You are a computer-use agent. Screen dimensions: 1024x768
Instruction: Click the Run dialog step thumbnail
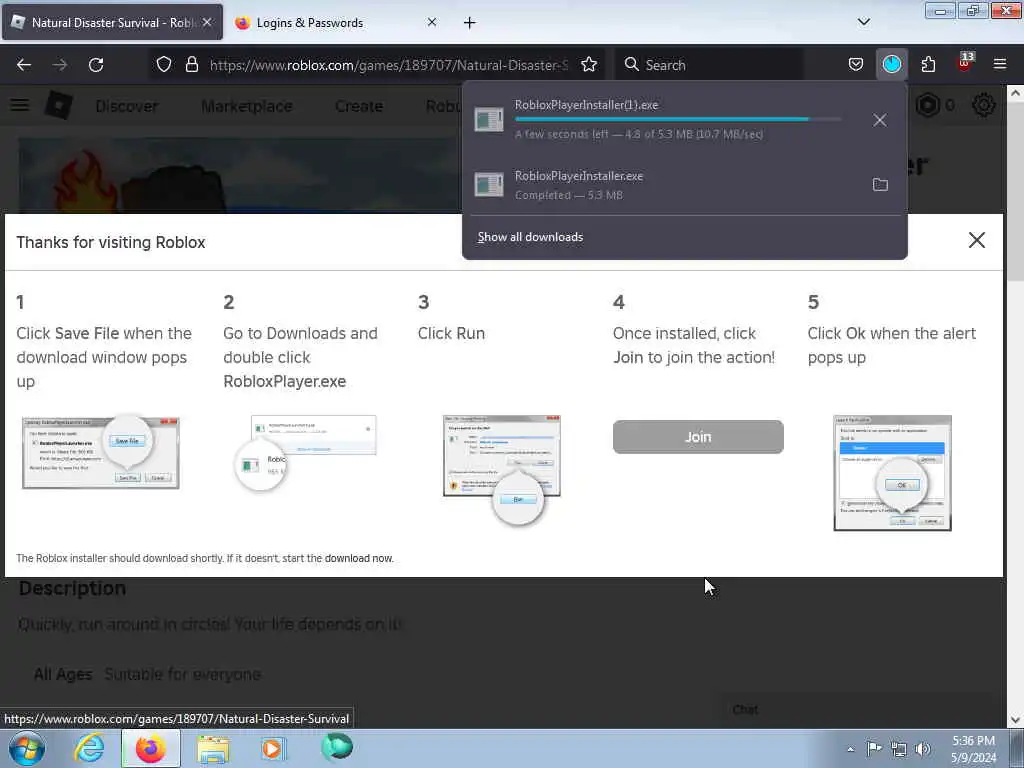pyautogui.click(x=502, y=469)
